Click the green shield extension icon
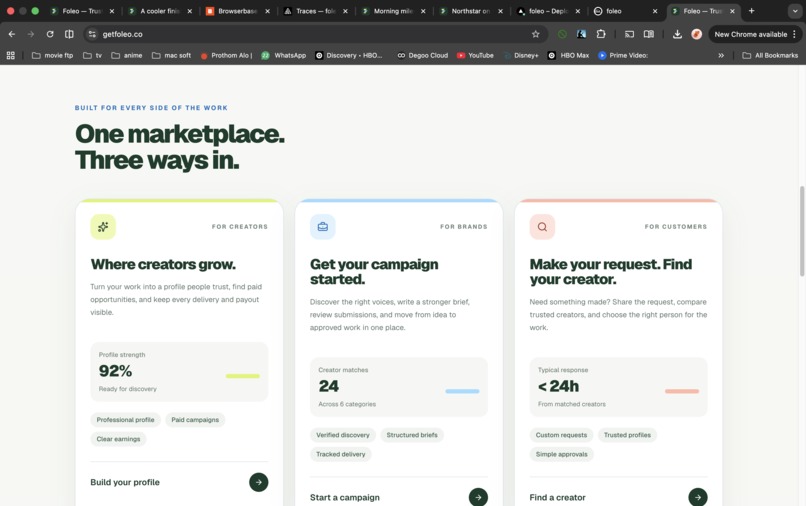The height and width of the screenshot is (506, 806). 562,34
